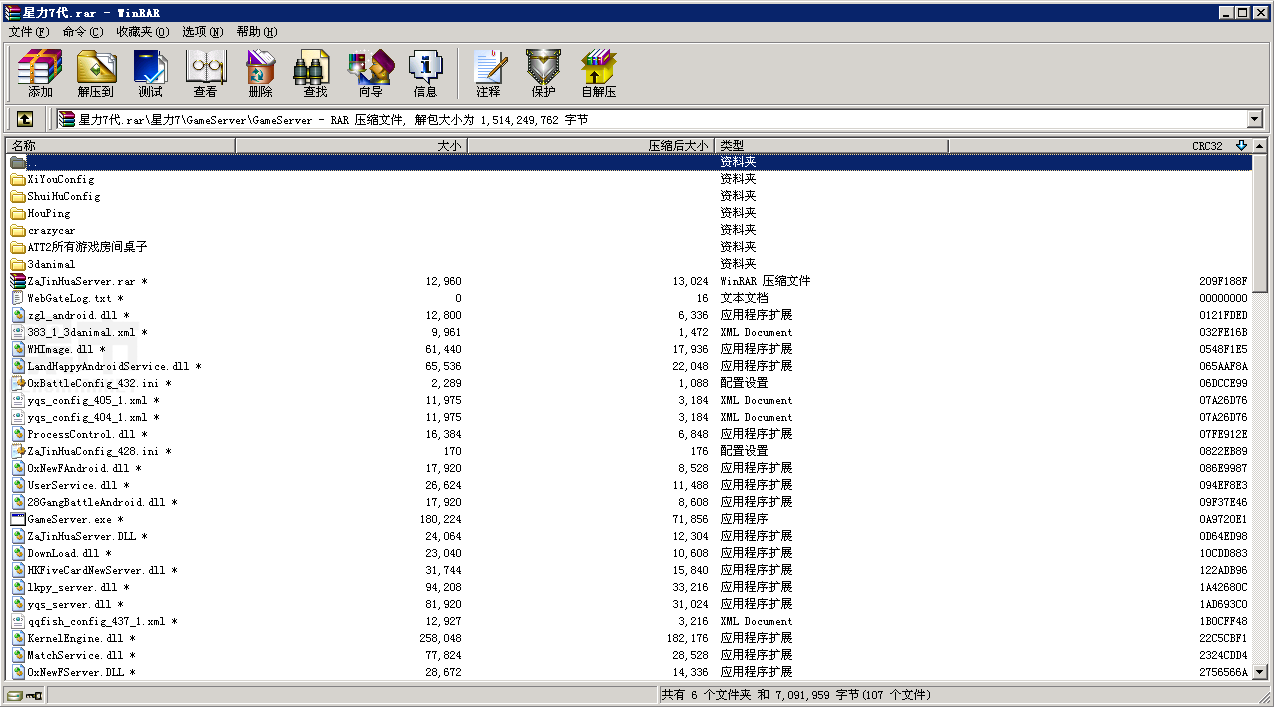
Task: Select ProcessControl.dll file
Action: pos(87,434)
